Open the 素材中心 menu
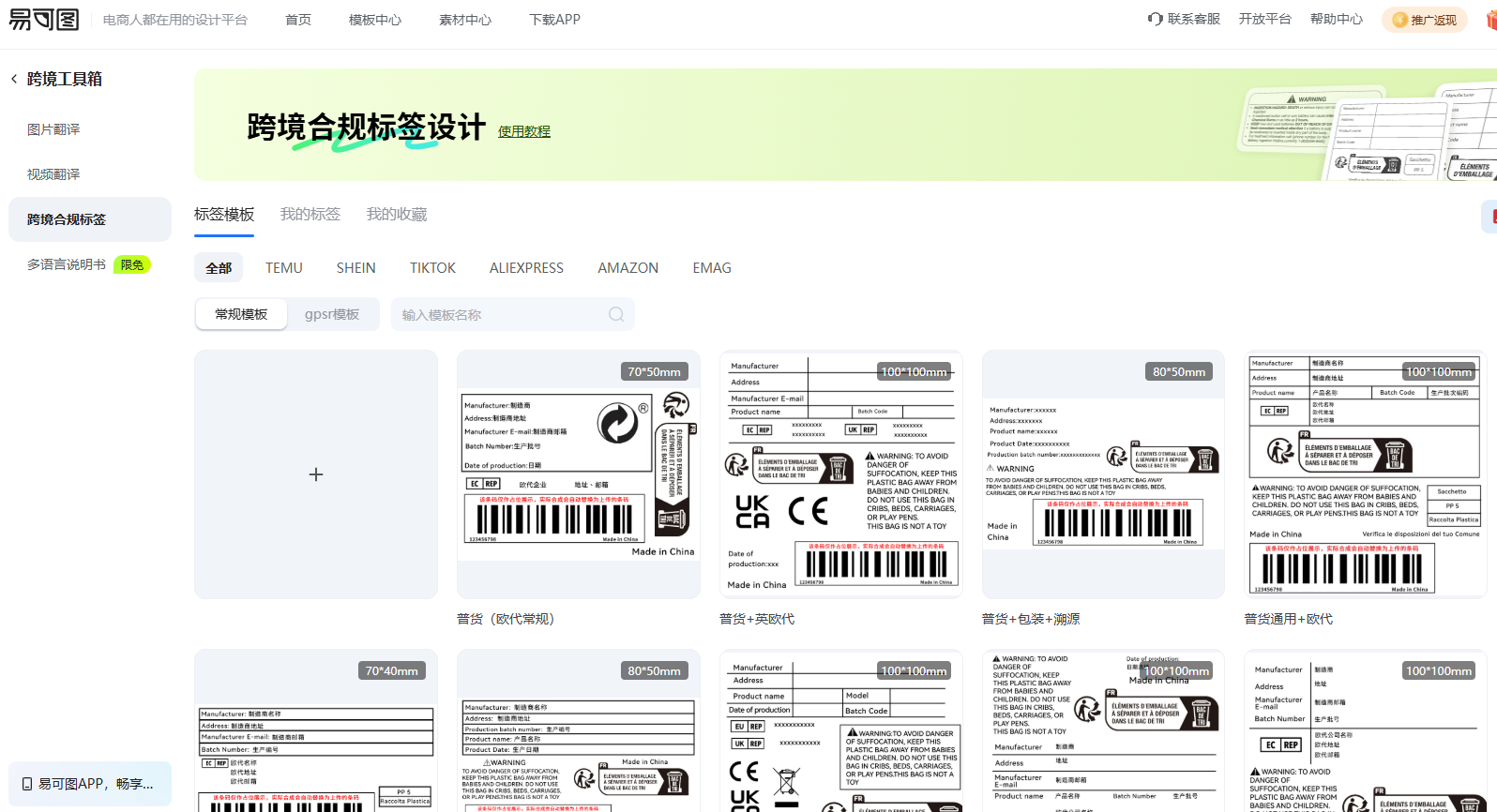This screenshot has width=1497, height=812. 465,20
